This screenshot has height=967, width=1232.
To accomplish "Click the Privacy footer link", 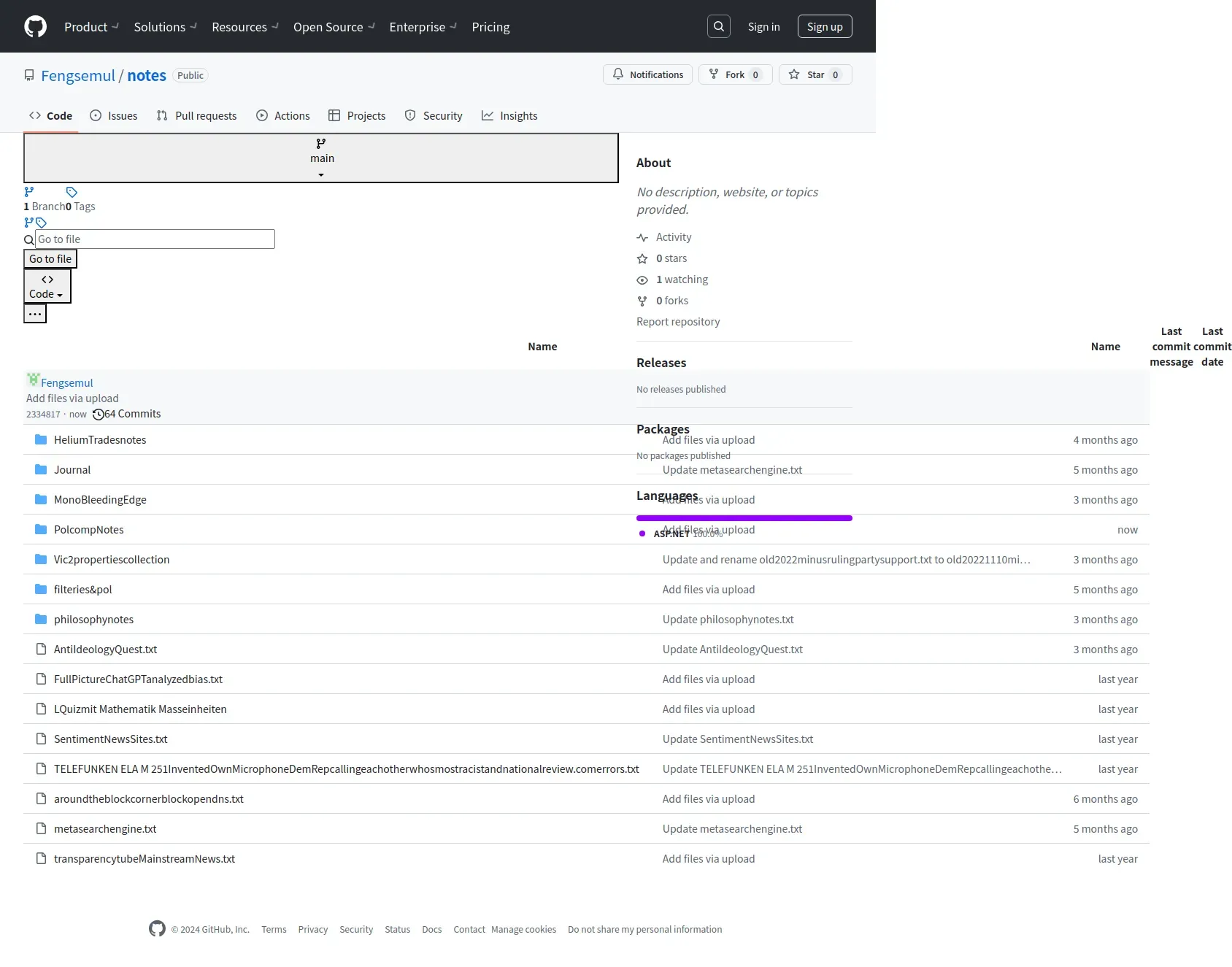I will pos(312,929).
